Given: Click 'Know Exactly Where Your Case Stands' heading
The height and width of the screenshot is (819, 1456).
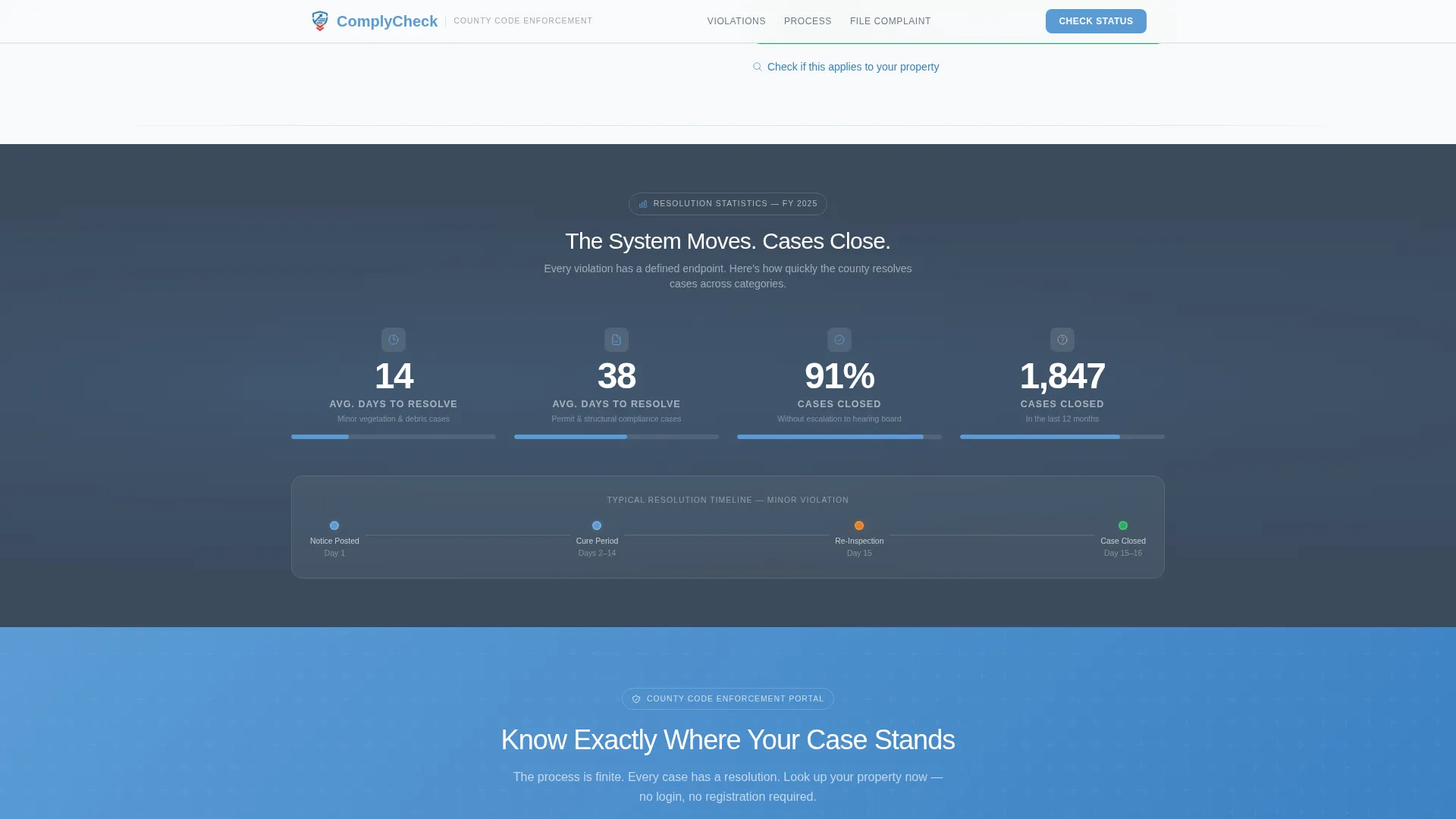Looking at the screenshot, I should coord(728,740).
